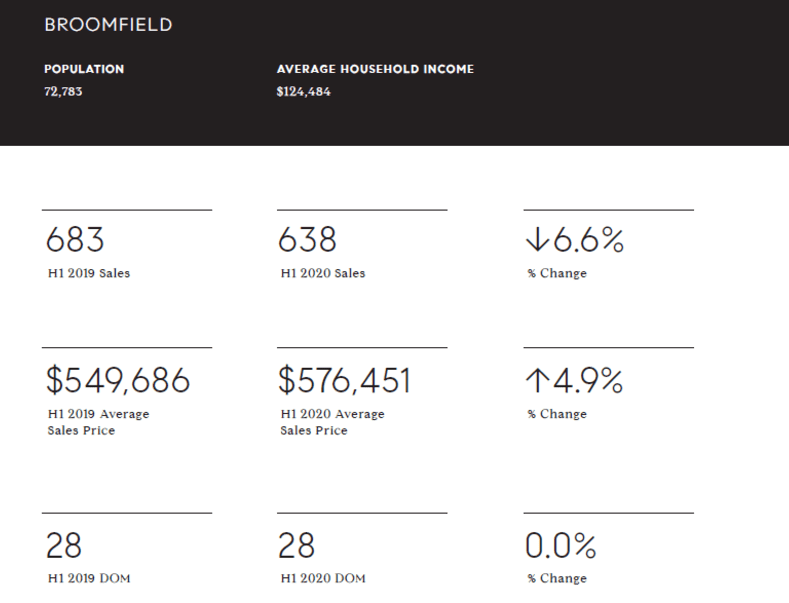Select H1 2019 Average Sales Price label

click(97, 422)
